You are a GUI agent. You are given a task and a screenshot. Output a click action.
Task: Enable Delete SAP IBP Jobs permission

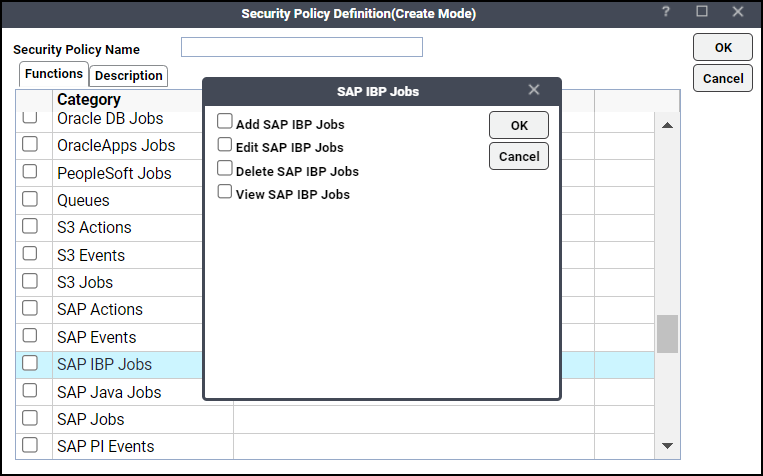pyautogui.click(x=224, y=168)
